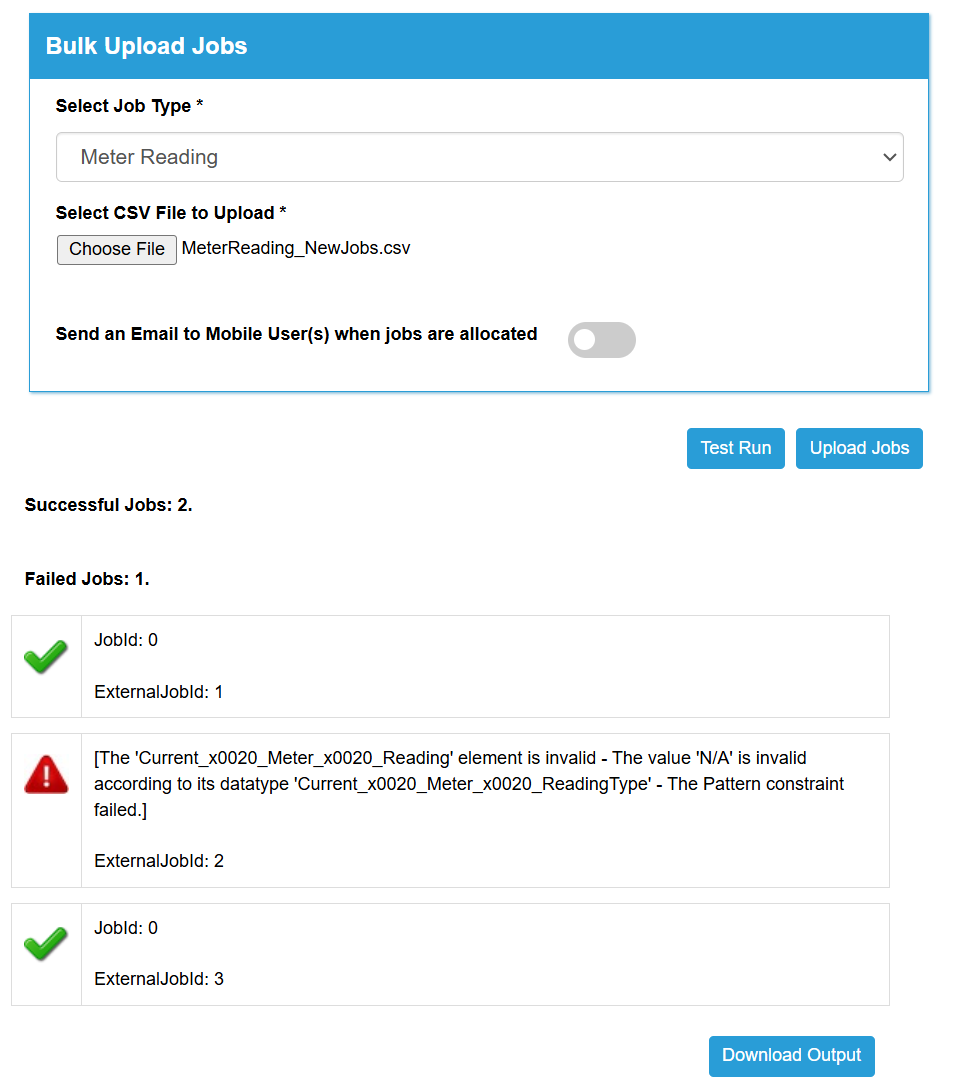Click green checkmark for ExternalJobId 3
Image resolution: width=958 pixels, height=1081 pixels.
point(45,944)
